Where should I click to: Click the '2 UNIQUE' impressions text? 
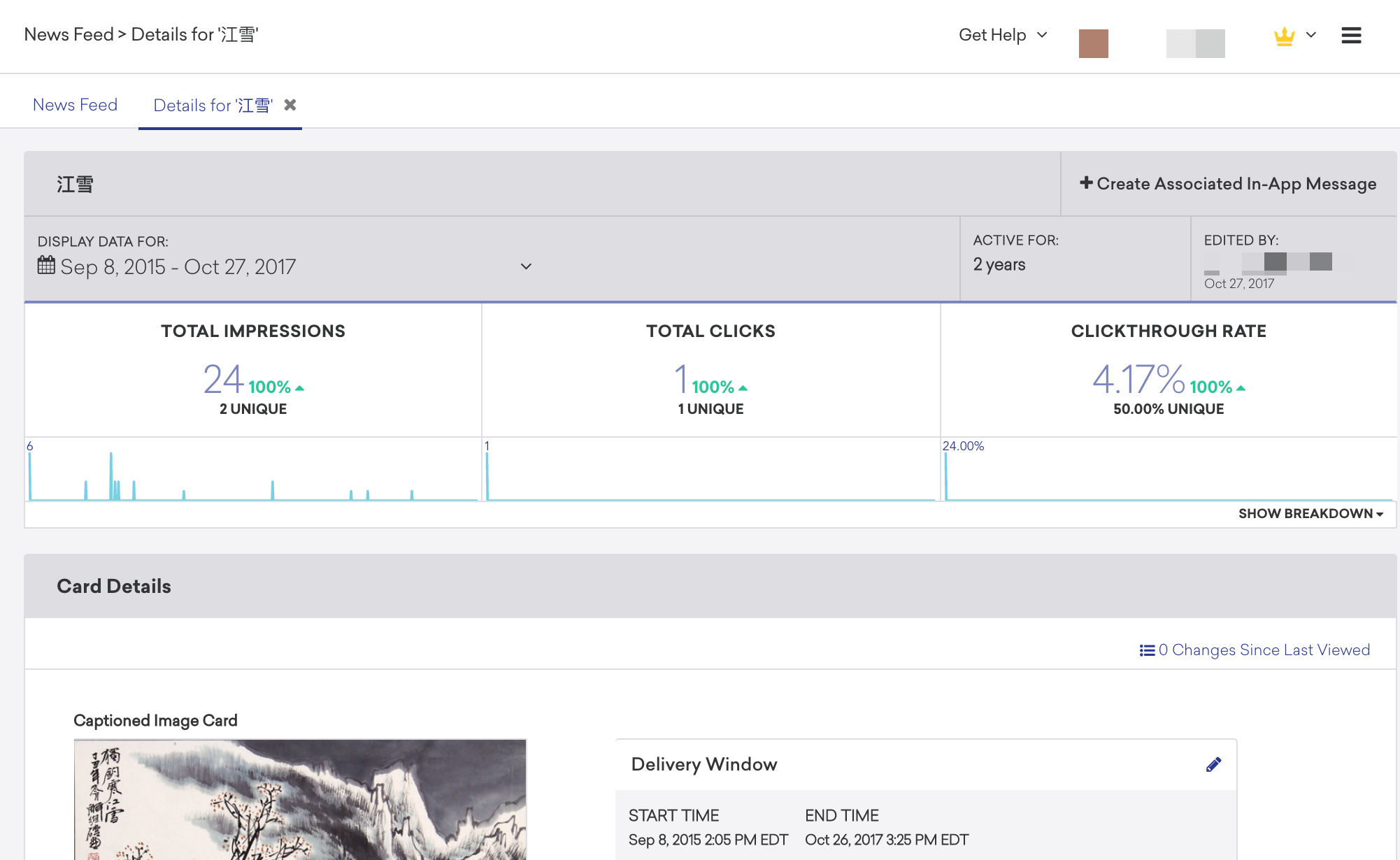253,409
